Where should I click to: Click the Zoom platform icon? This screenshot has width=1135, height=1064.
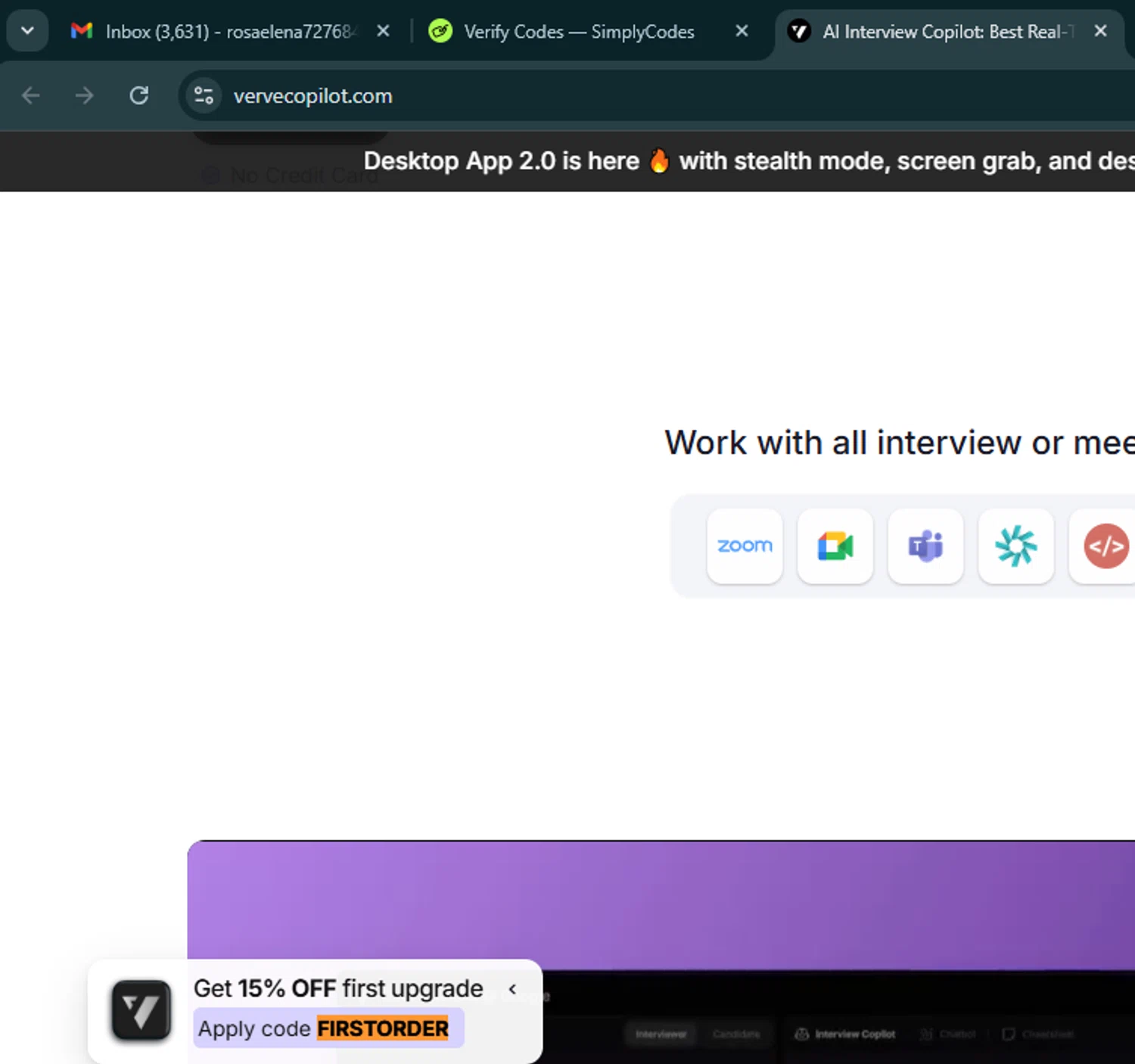[745, 546]
